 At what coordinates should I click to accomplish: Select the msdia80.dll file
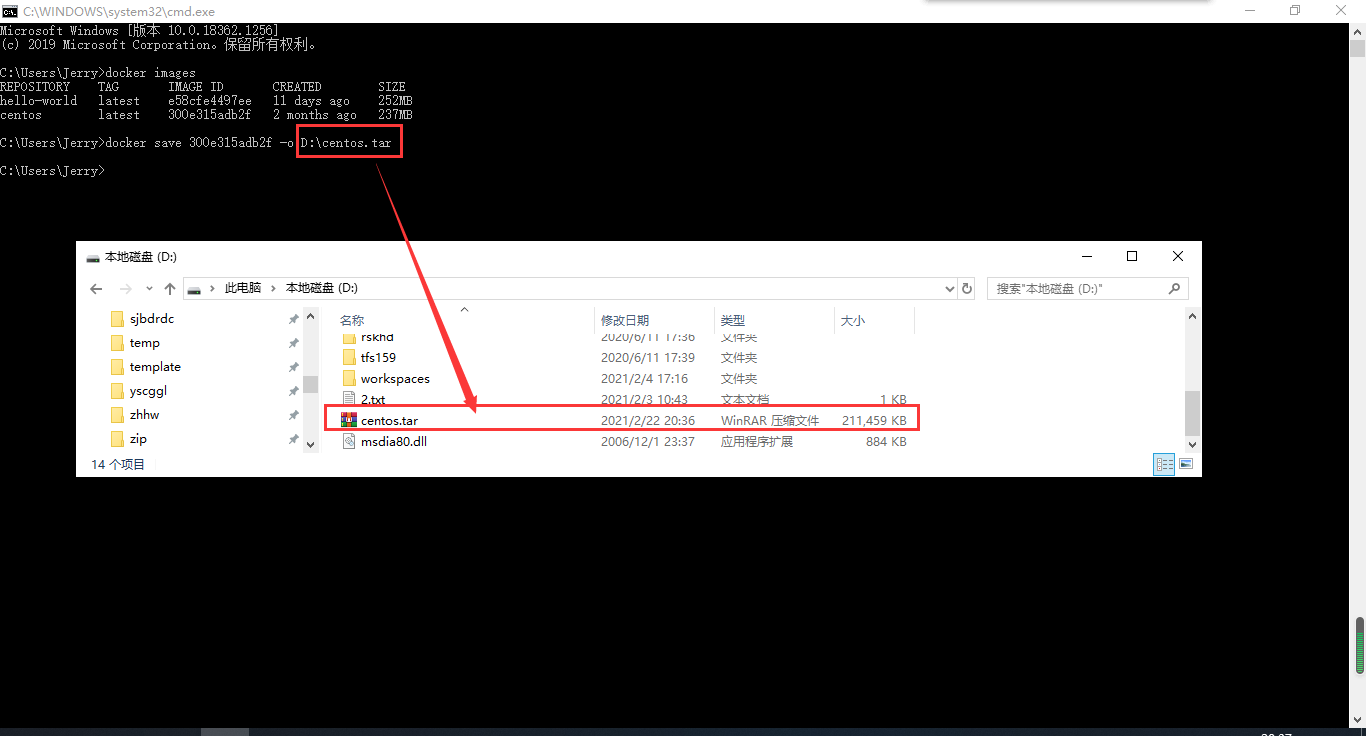point(394,442)
